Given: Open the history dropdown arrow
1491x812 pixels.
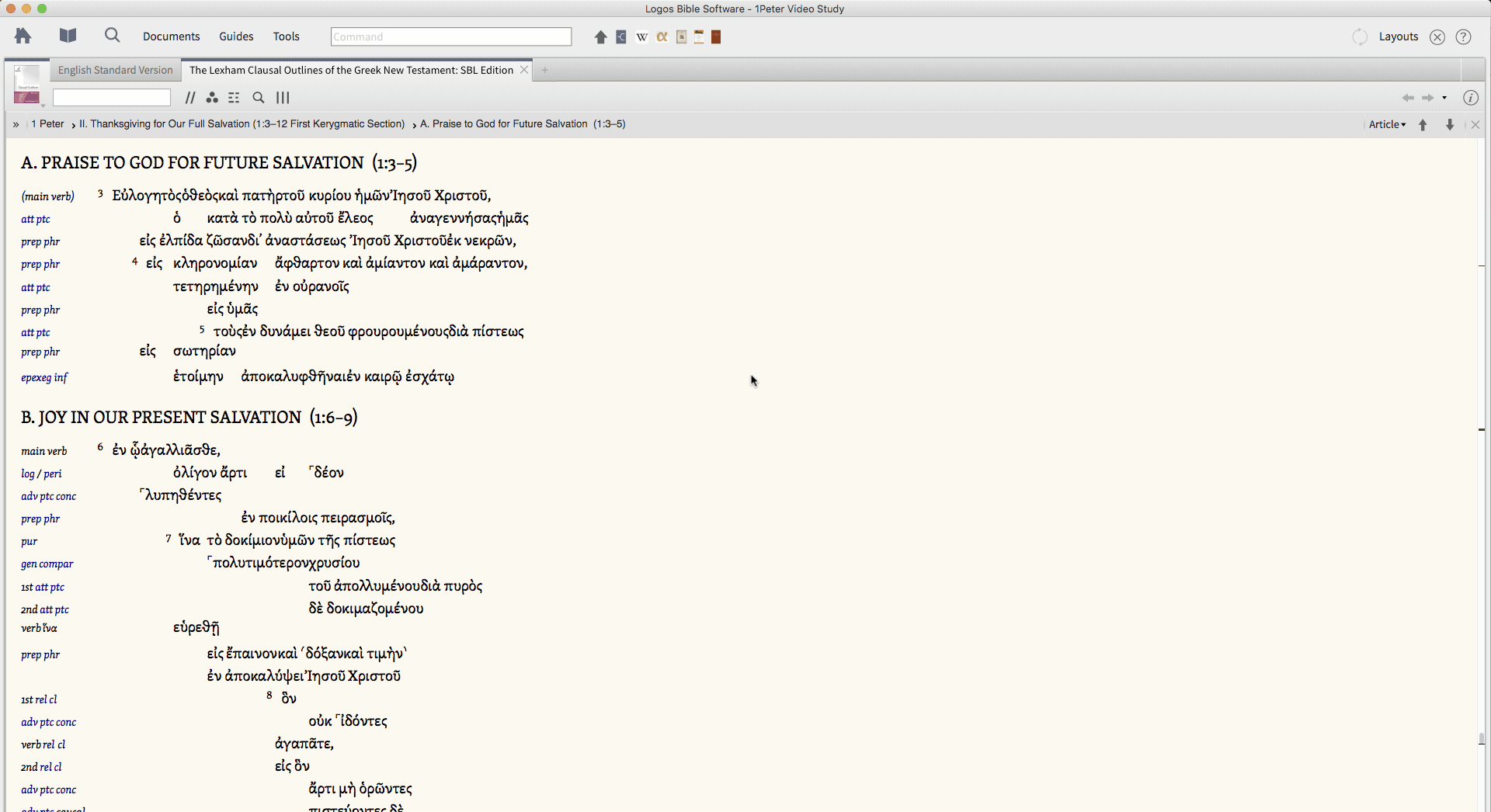Looking at the screenshot, I should [1444, 98].
